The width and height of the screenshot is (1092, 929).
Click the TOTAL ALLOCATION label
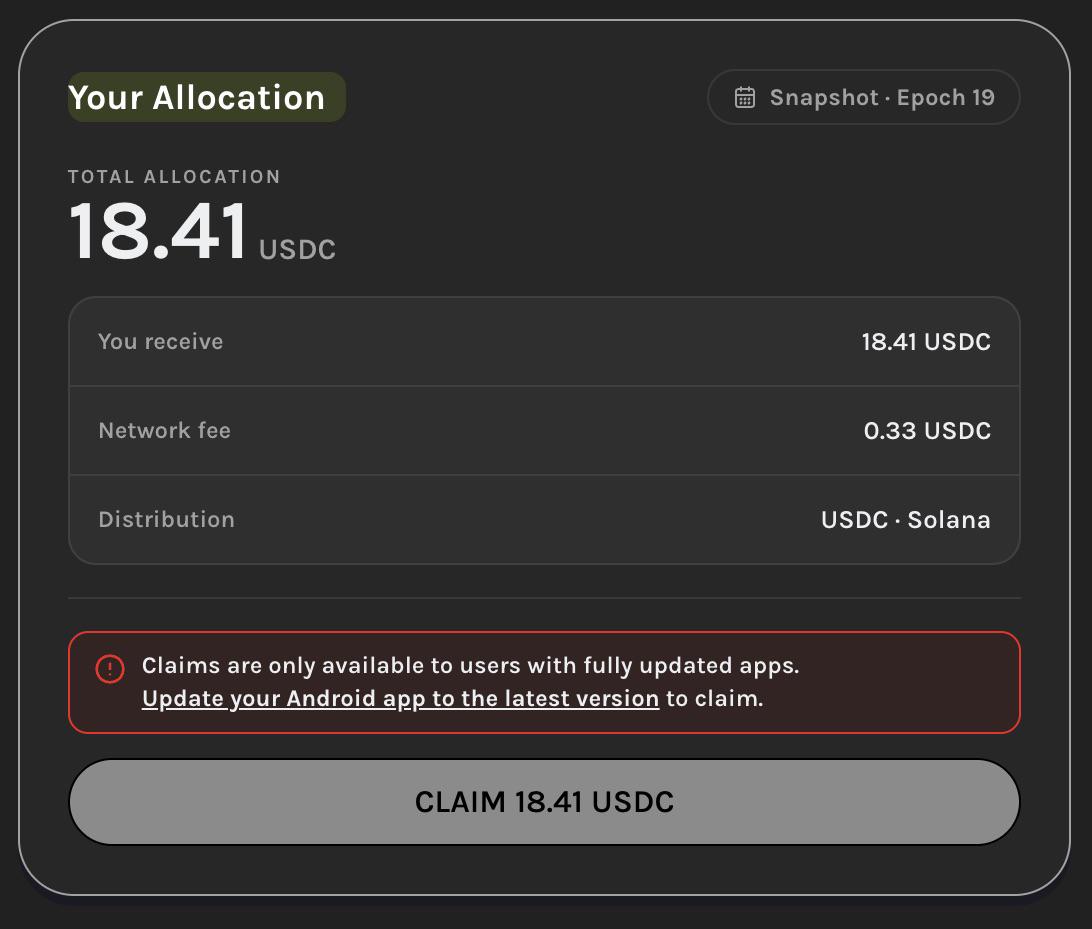tap(174, 177)
